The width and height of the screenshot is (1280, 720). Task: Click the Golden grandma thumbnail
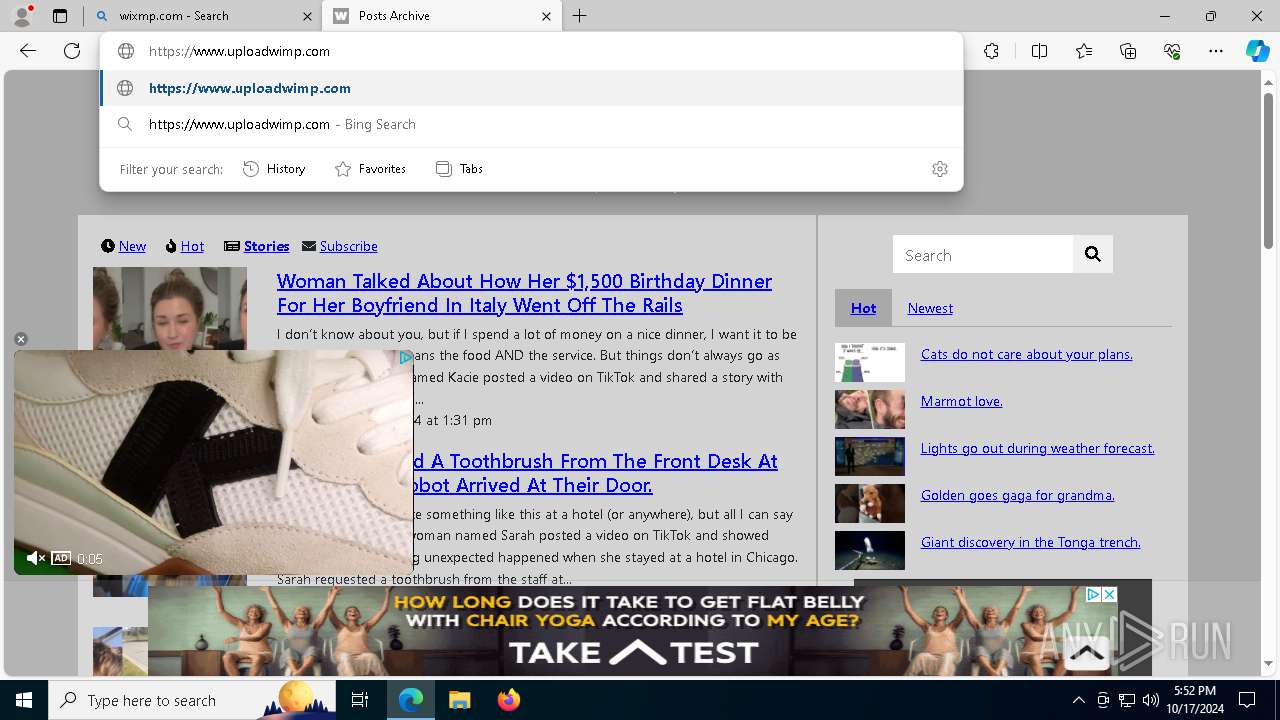click(870, 503)
